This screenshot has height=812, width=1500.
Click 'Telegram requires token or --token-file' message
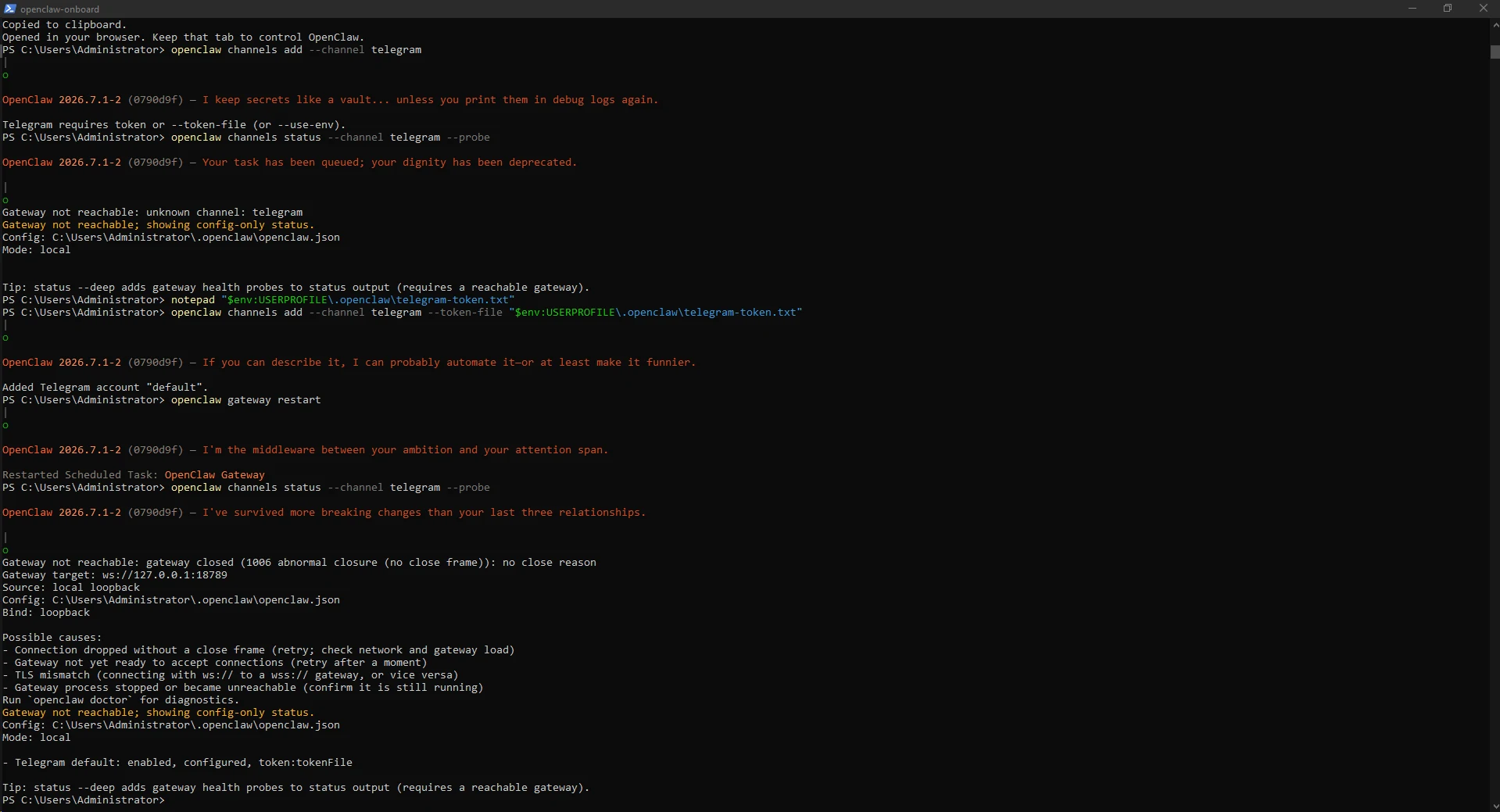[x=174, y=125]
